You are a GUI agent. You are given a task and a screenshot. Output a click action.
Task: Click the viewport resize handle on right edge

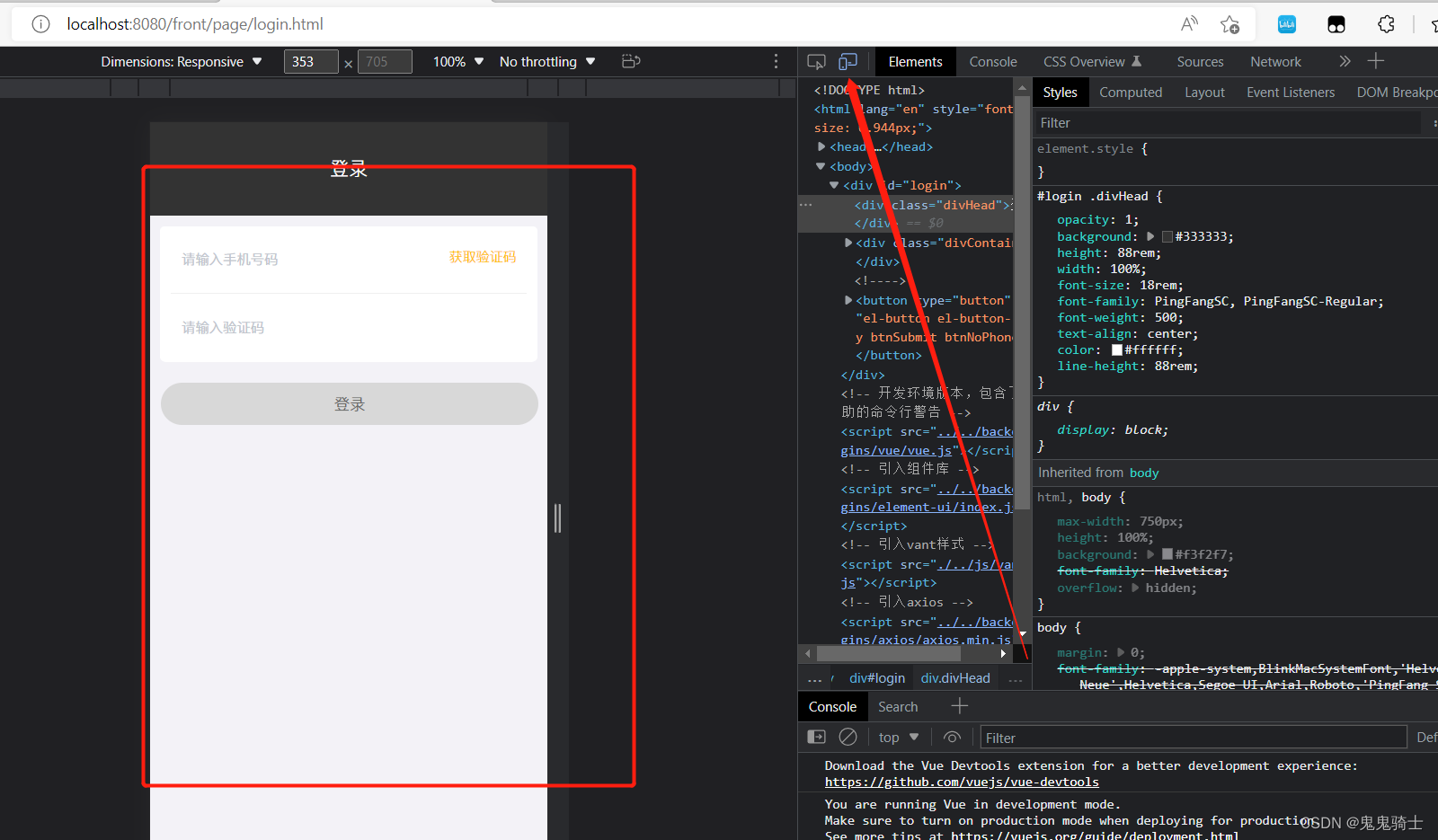(x=558, y=518)
